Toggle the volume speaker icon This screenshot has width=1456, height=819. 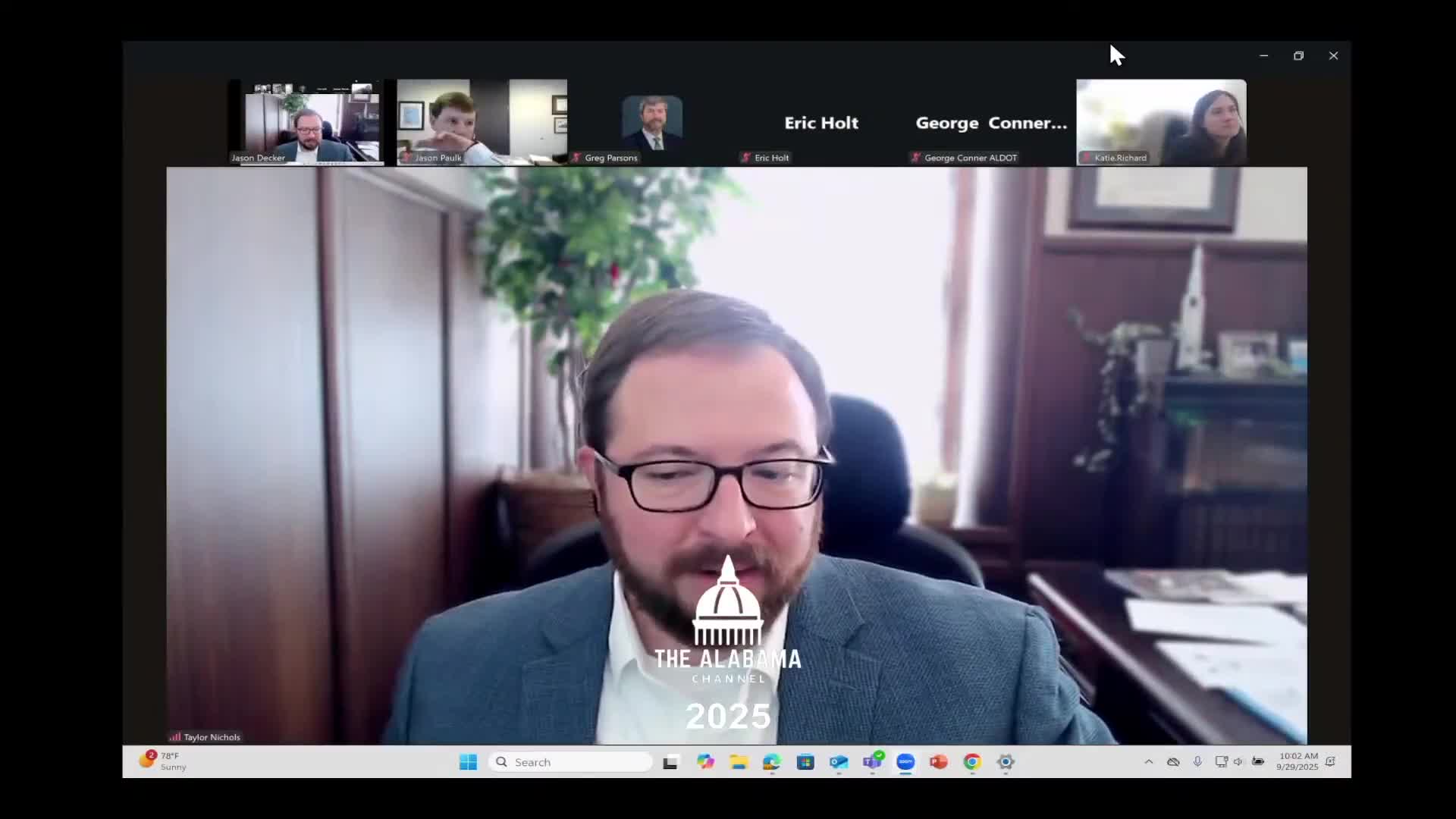pyautogui.click(x=1238, y=761)
